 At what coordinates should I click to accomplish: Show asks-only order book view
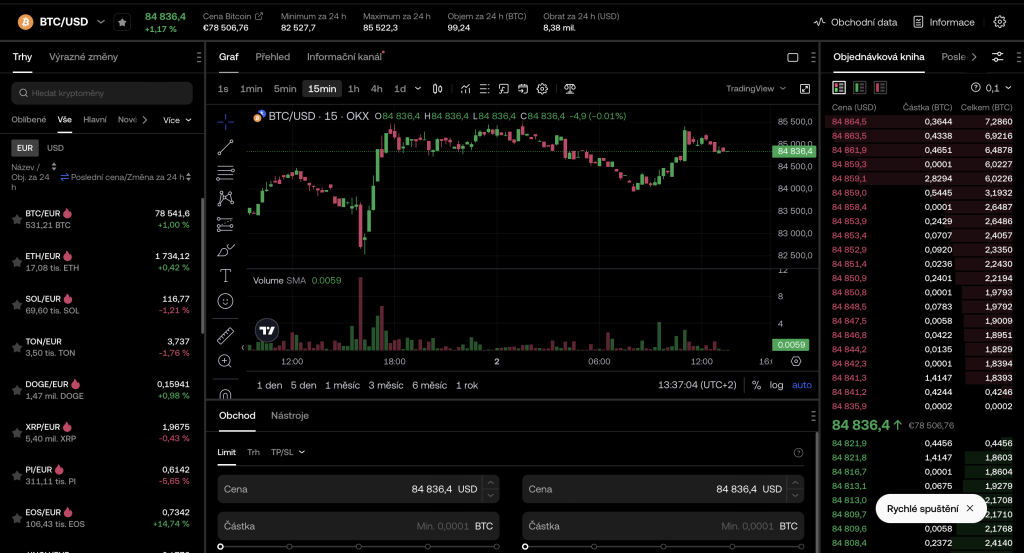tap(880, 87)
